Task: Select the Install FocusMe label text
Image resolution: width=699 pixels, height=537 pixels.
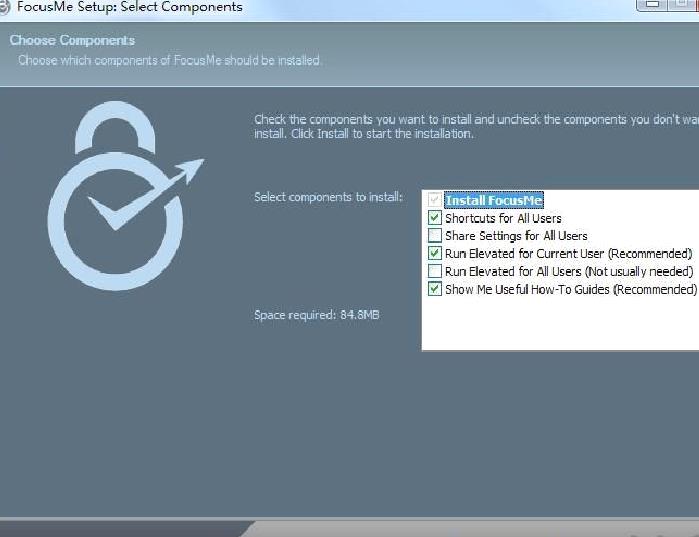Action: 494,201
